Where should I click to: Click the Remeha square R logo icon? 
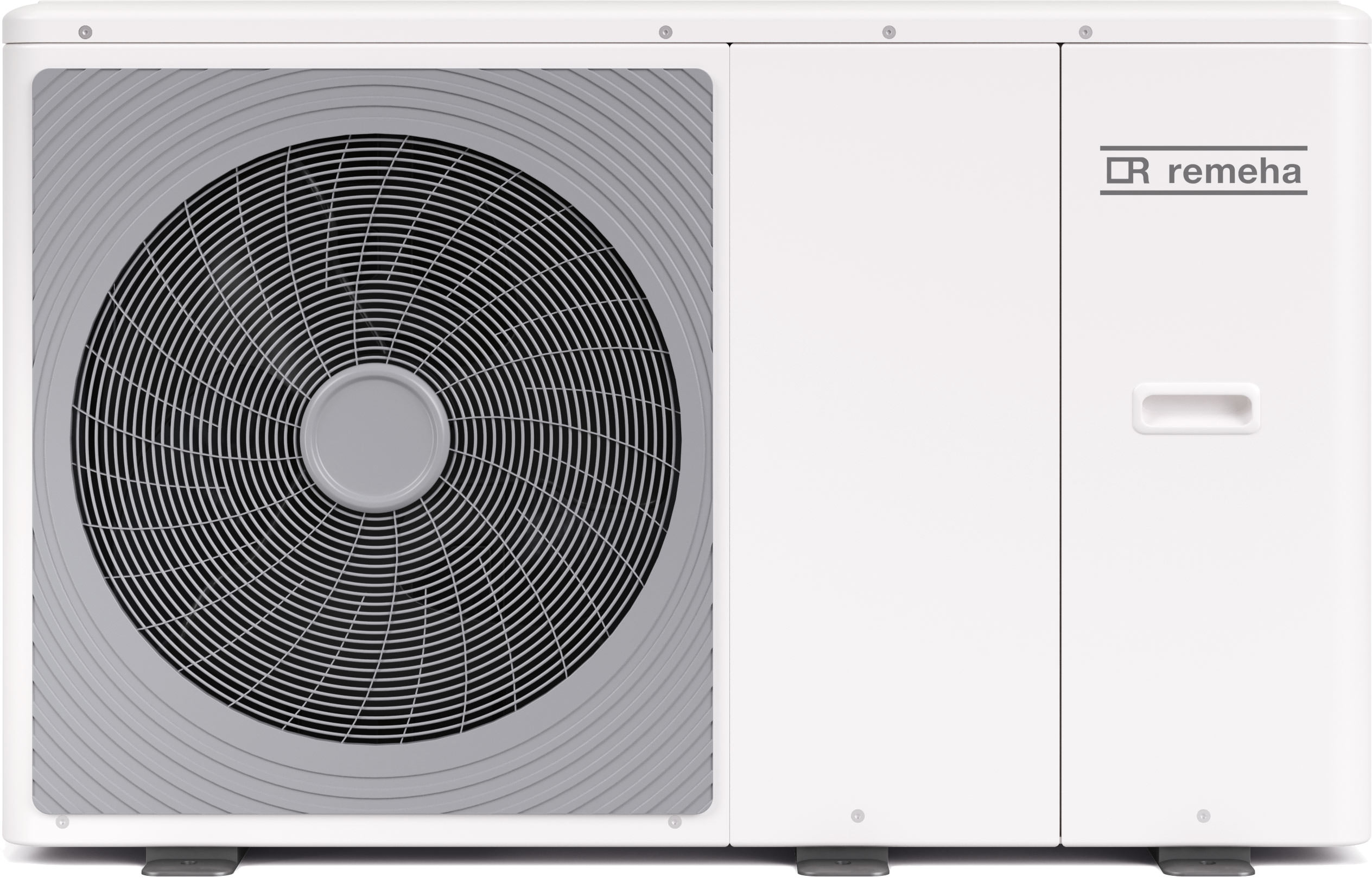[1127, 170]
